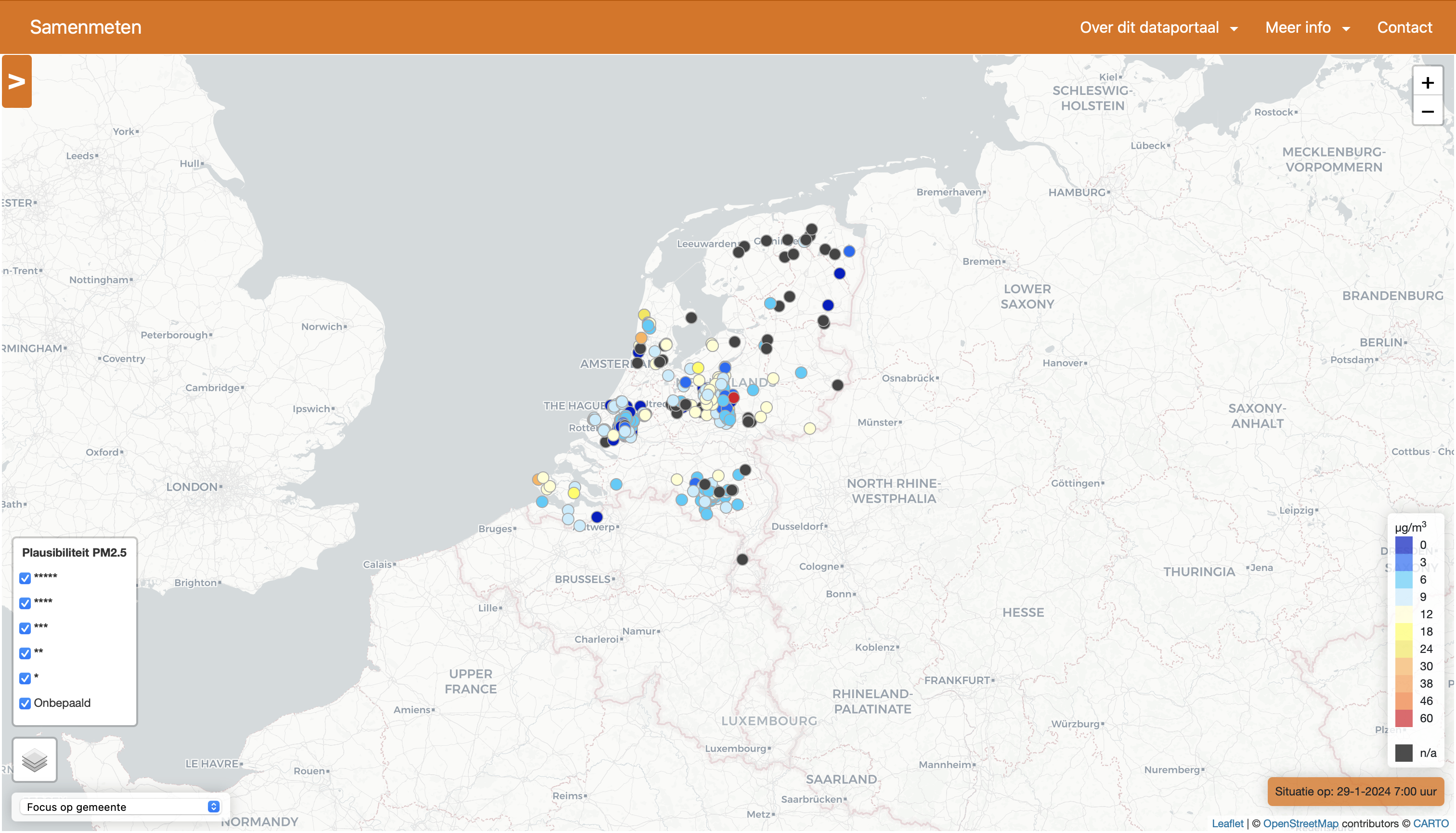Click the Samenmeten brand title
Image resolution: width=1456 pixels, height=833 pixels.
[x=85, y=27]
